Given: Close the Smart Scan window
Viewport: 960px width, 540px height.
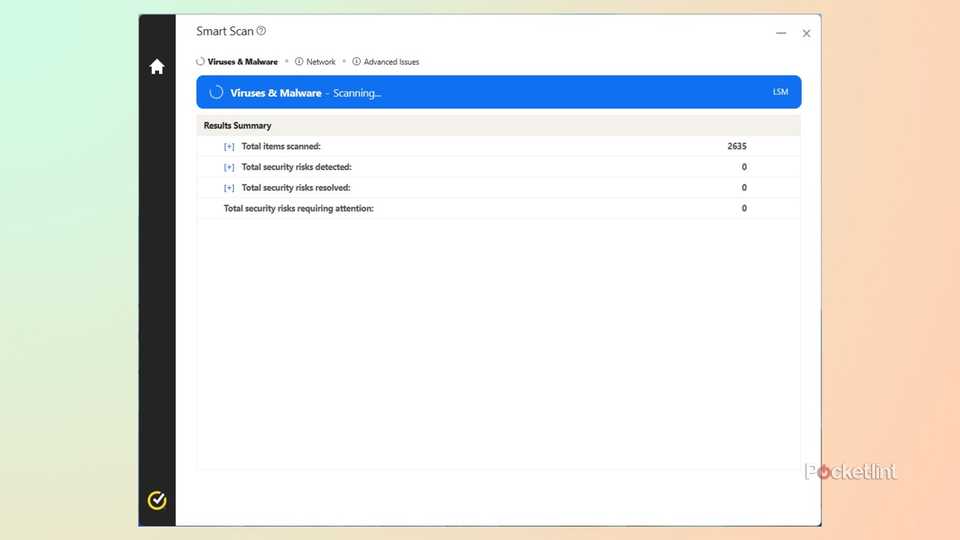Looking at the screenshot, I should click(x=806, y=33).
